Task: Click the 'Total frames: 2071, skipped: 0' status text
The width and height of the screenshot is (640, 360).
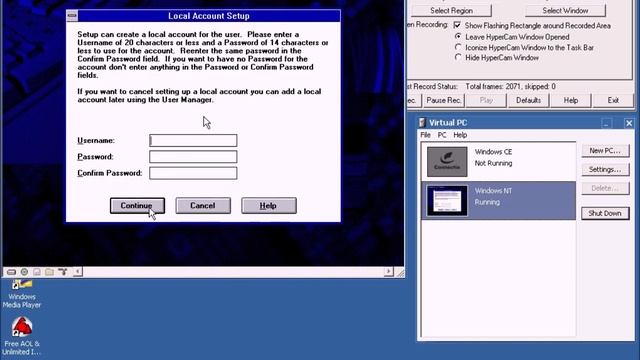Action: [511, 87]
